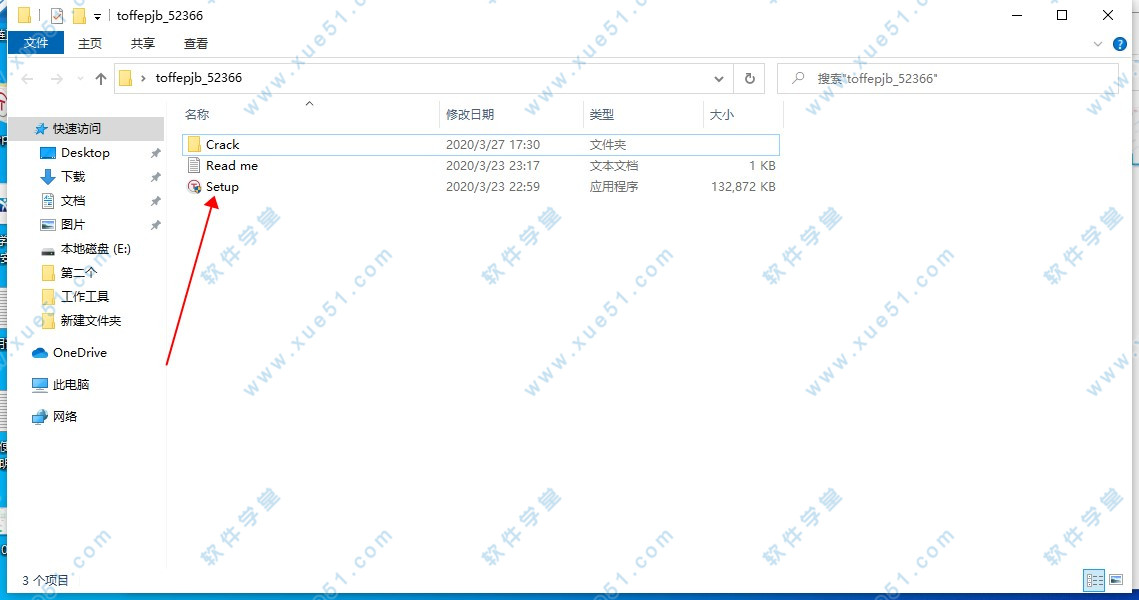Screen dimensions: 1139x600
Task: Click the folder icon in the address bar
Action: click(126, 78)
